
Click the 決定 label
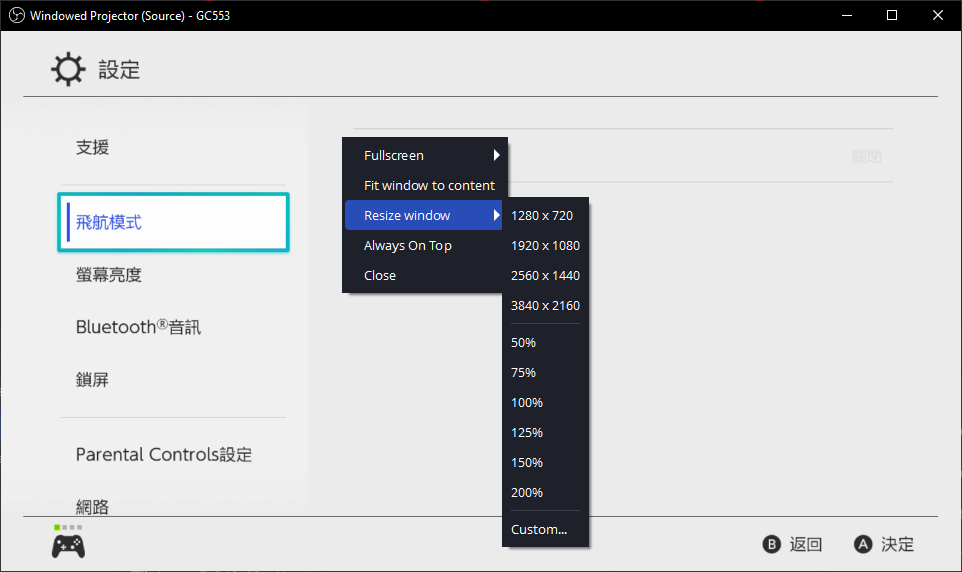tap(898, 544)
